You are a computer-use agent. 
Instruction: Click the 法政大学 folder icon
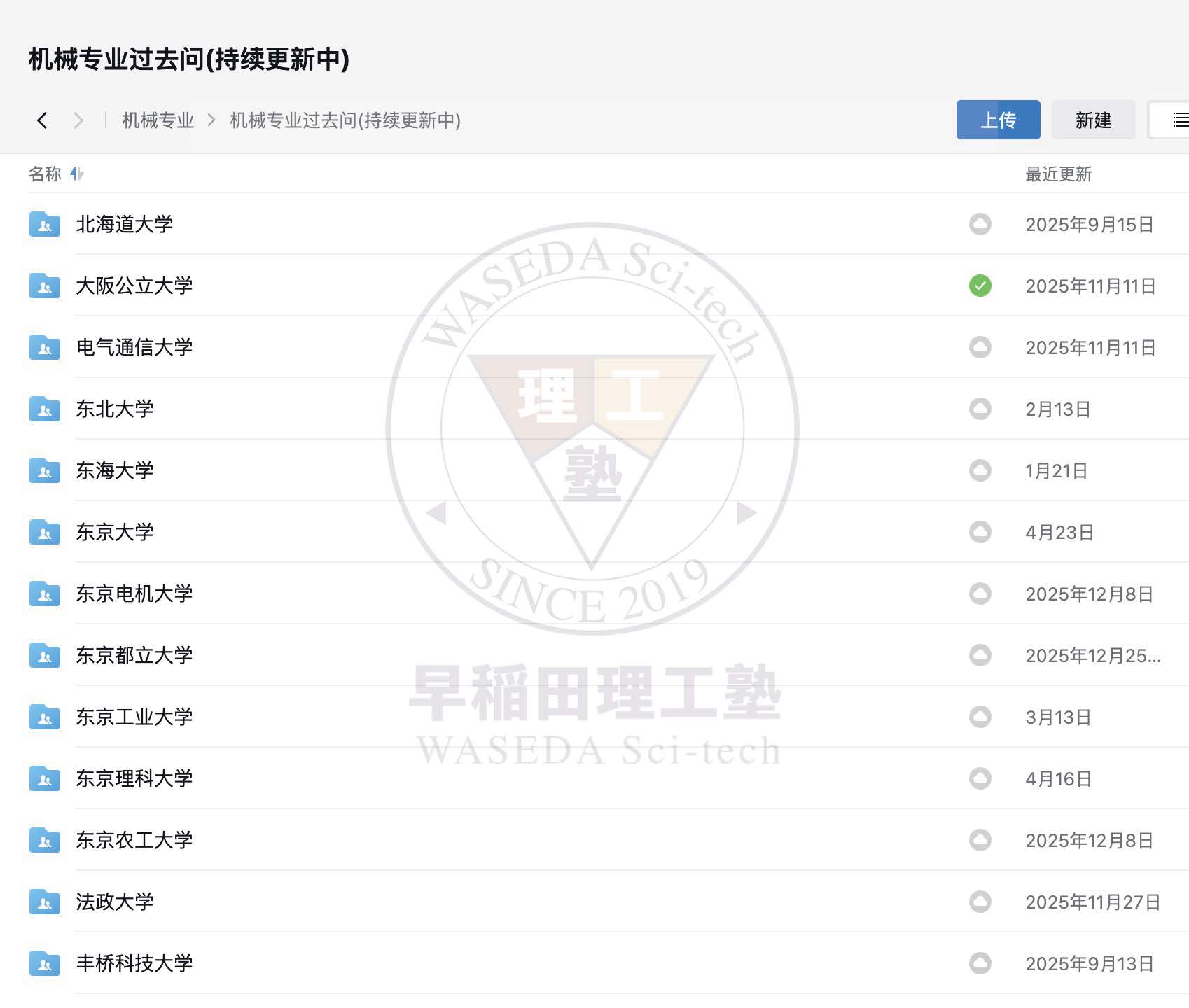point(45,902)
